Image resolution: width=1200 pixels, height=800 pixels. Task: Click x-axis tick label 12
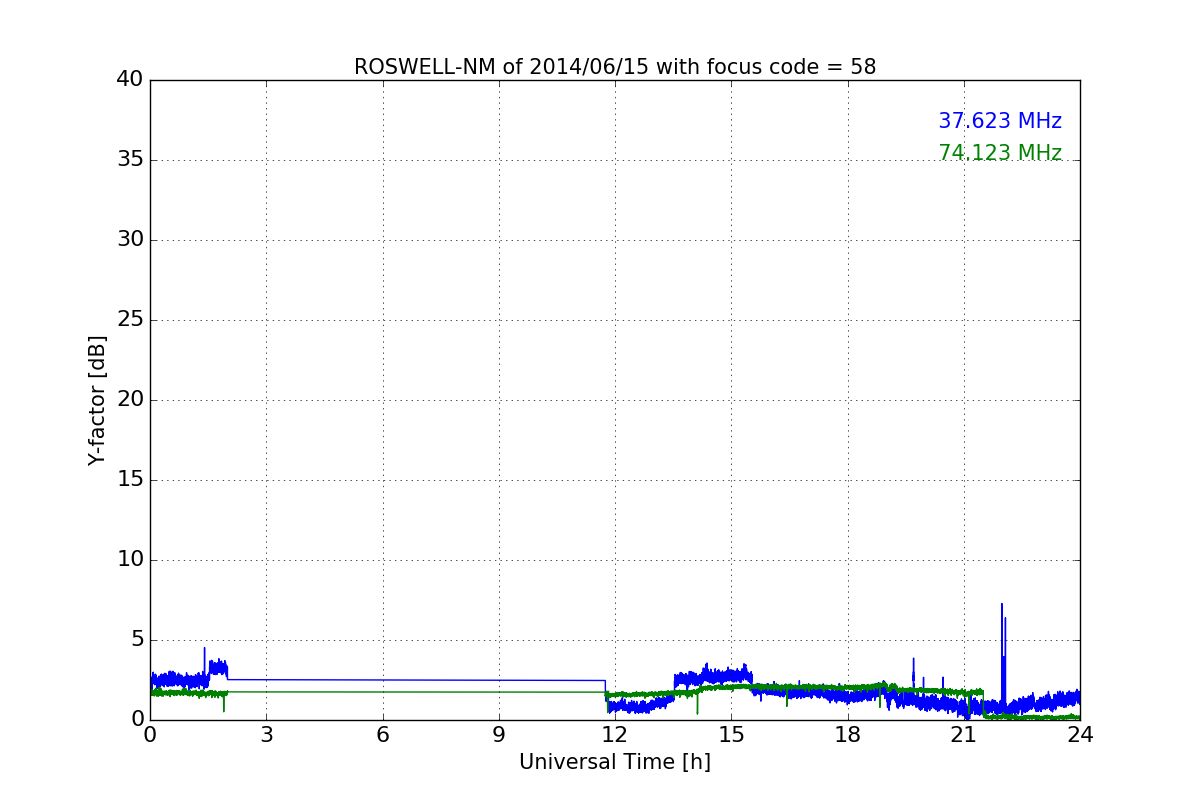coord(615,735)
